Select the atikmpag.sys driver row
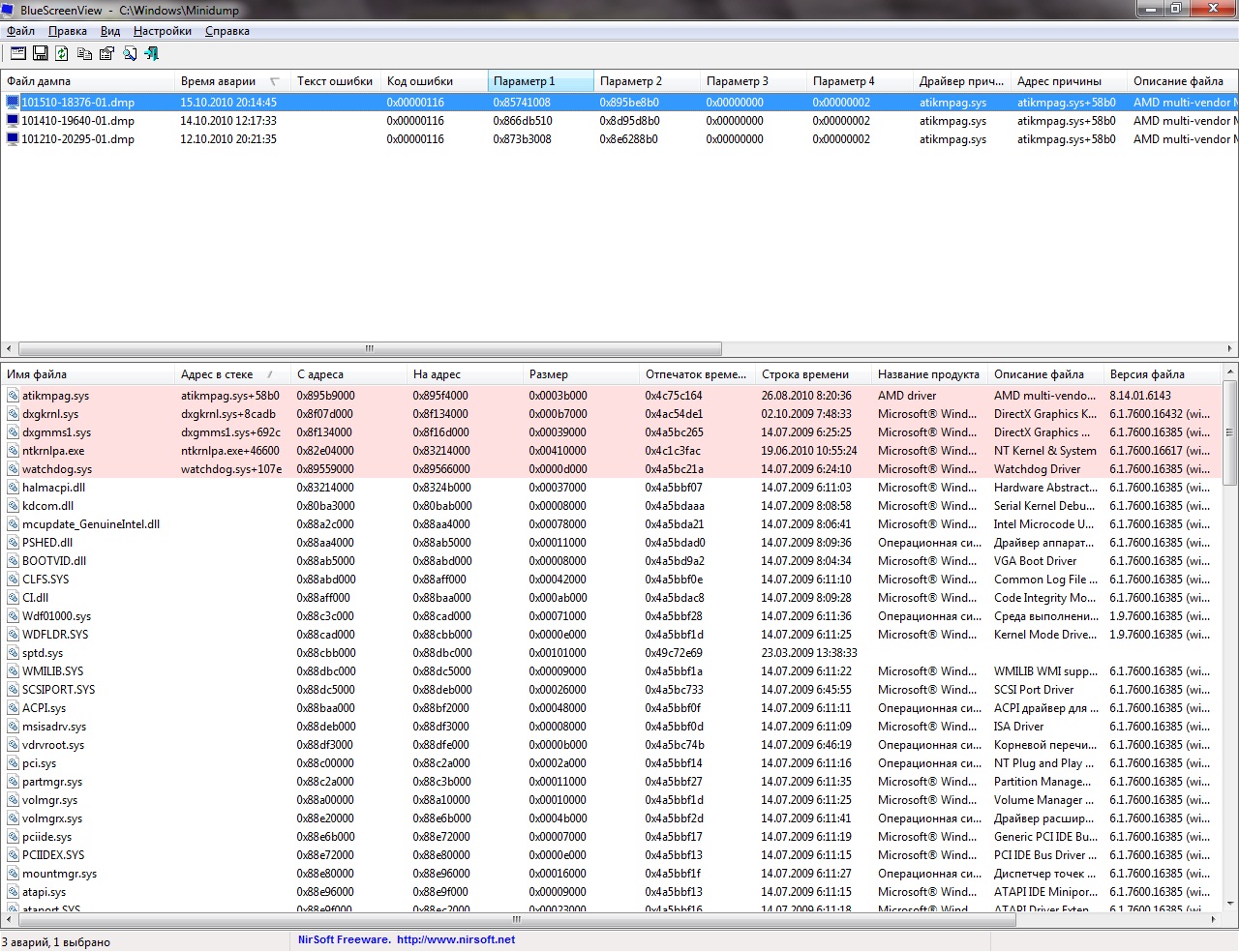The image size is (1239, 952). coord(55,396)
